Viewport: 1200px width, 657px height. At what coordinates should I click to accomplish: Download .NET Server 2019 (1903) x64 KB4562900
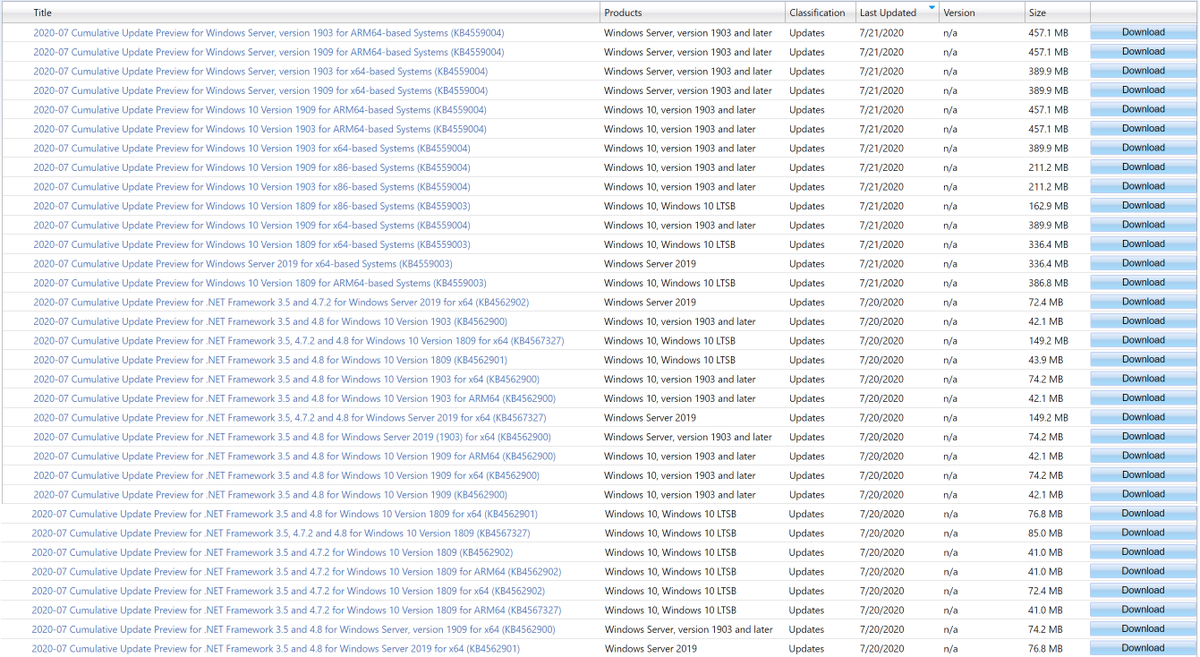[x=1143, y=436]
